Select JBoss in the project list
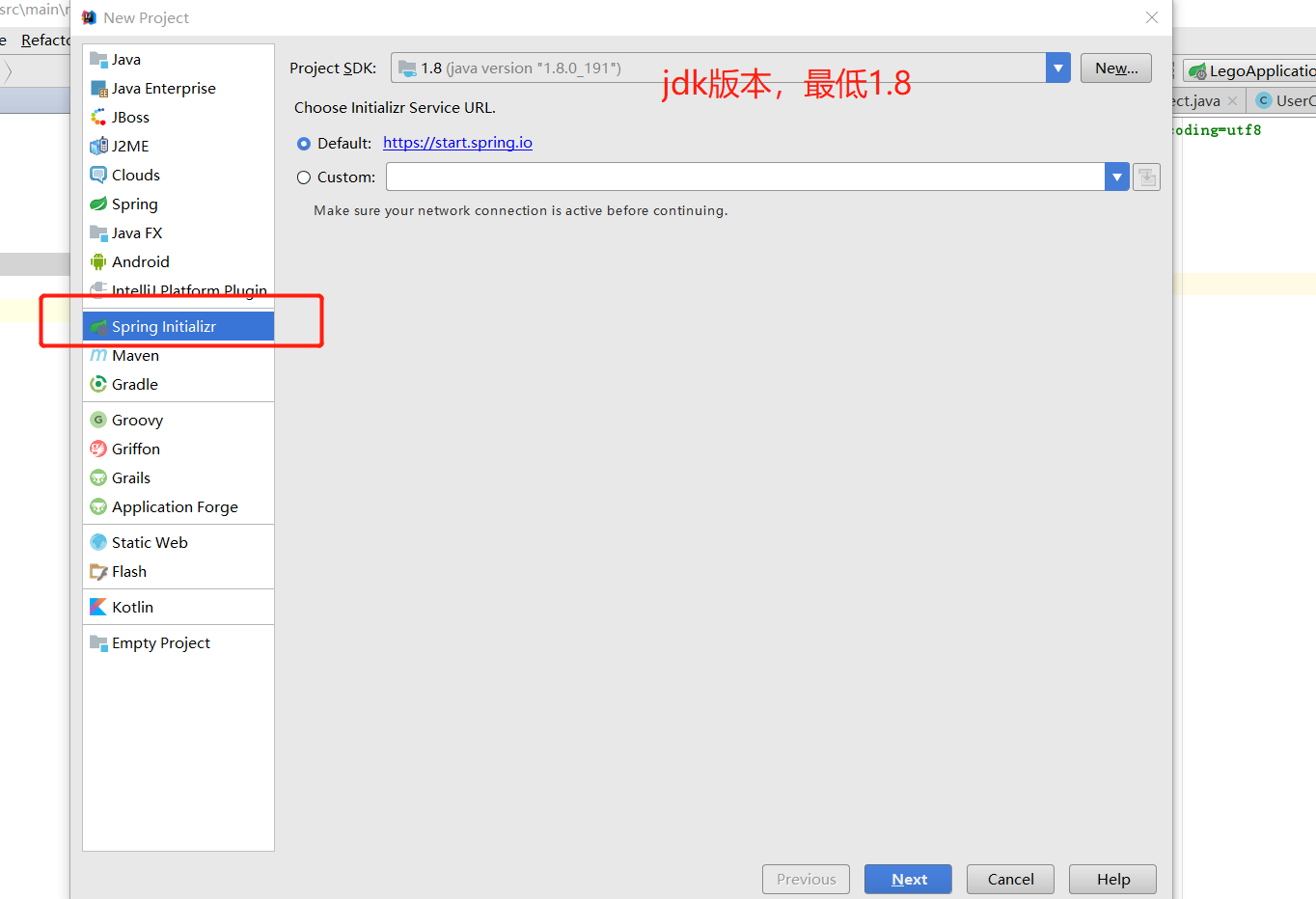Screen dimensions: 1316x899 (x=130, y=118)
